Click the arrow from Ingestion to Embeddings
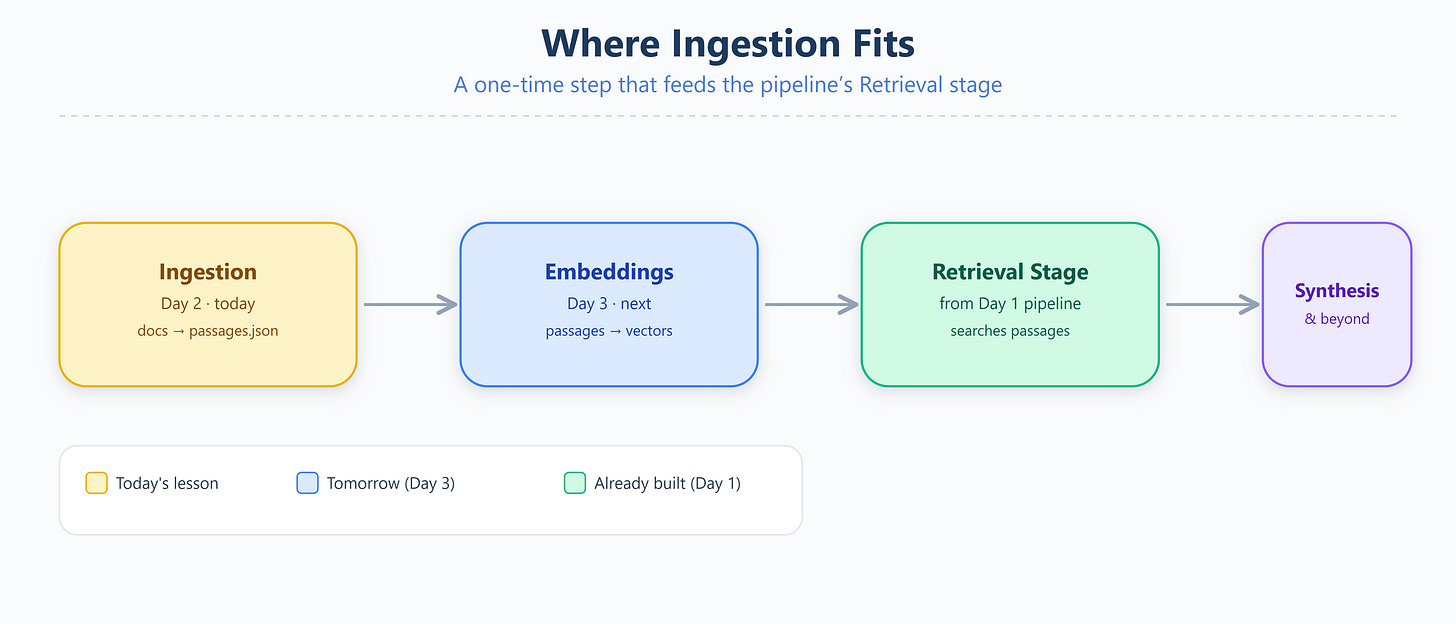Viewport: 1456px width, 624px height. coord(410,304)
